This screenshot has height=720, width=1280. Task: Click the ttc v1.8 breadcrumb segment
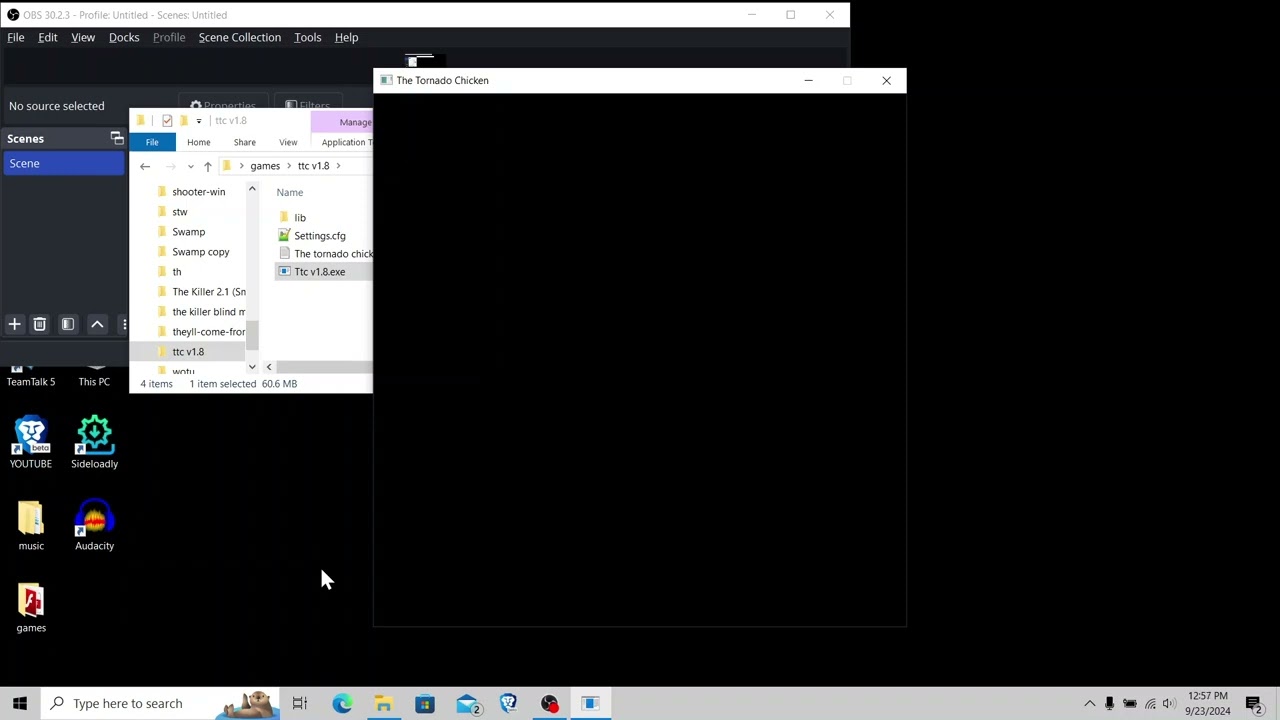coord(313,166)
